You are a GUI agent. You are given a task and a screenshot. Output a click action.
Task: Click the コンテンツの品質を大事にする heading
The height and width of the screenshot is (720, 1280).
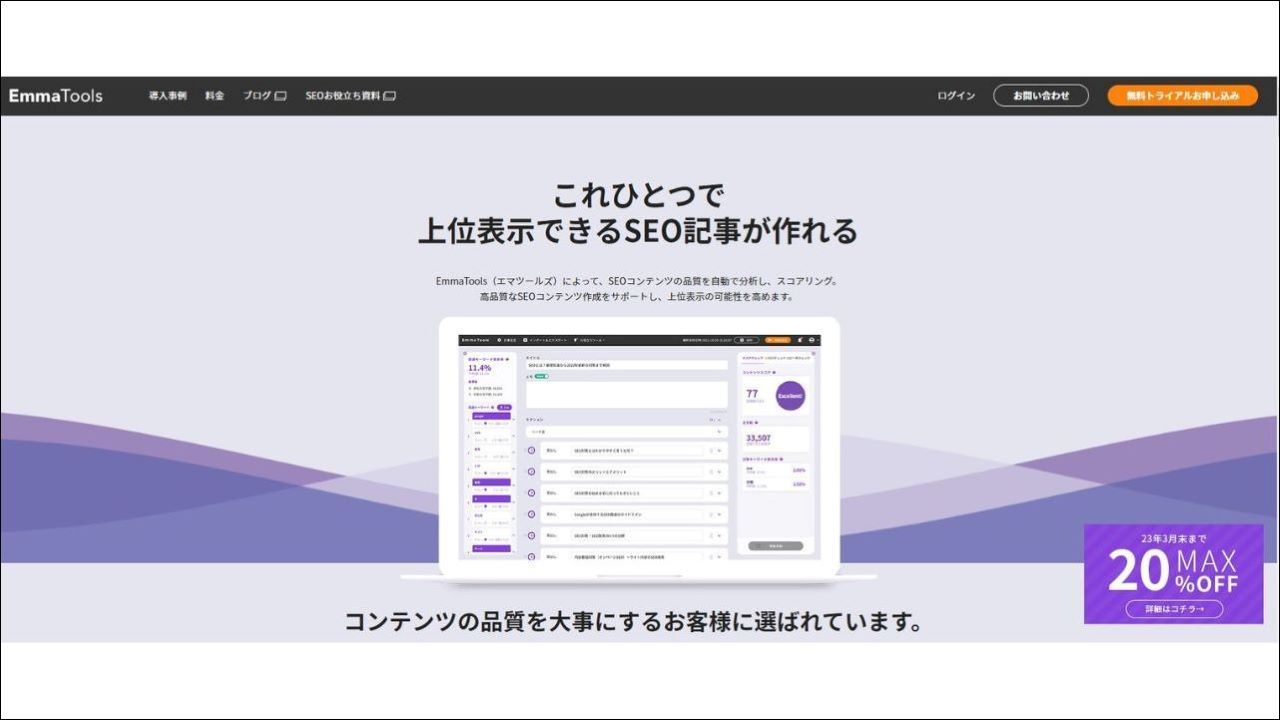[633, 621]
